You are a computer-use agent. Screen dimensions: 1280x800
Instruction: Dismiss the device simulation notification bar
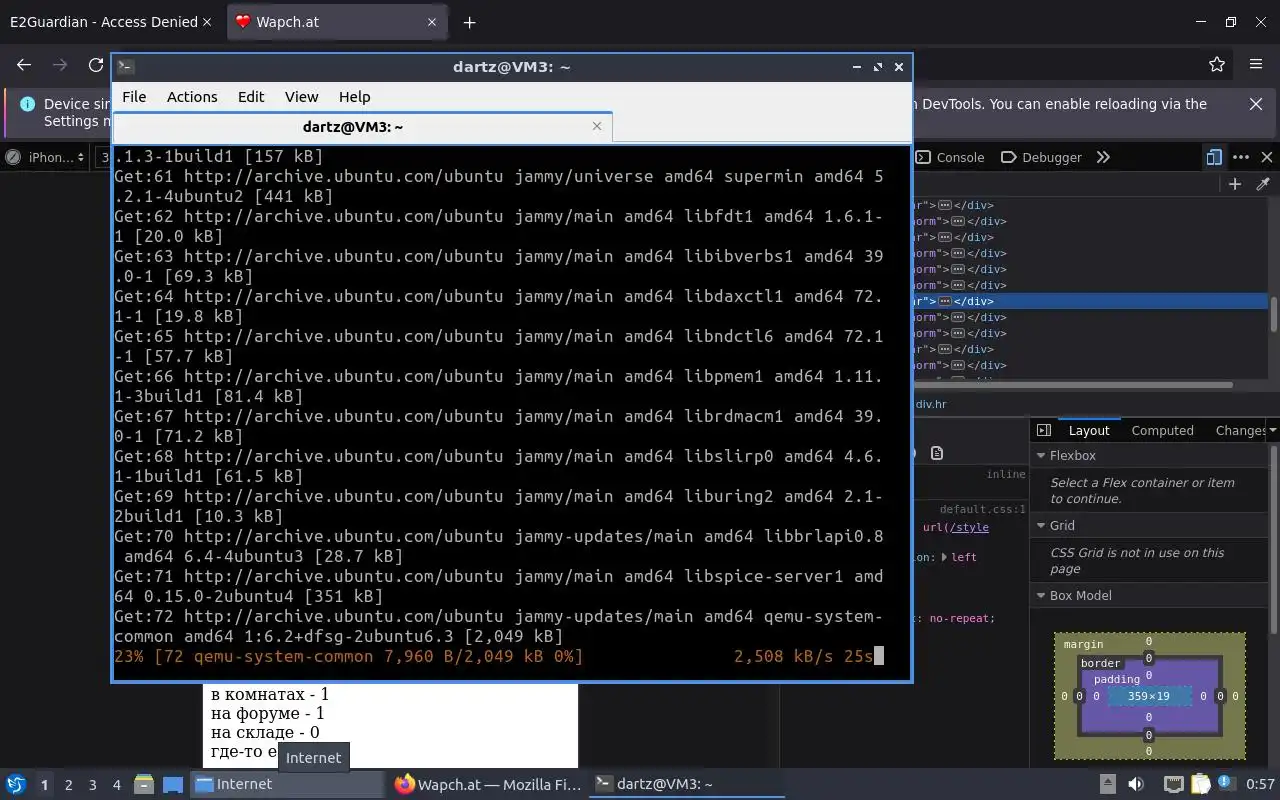1256,104
